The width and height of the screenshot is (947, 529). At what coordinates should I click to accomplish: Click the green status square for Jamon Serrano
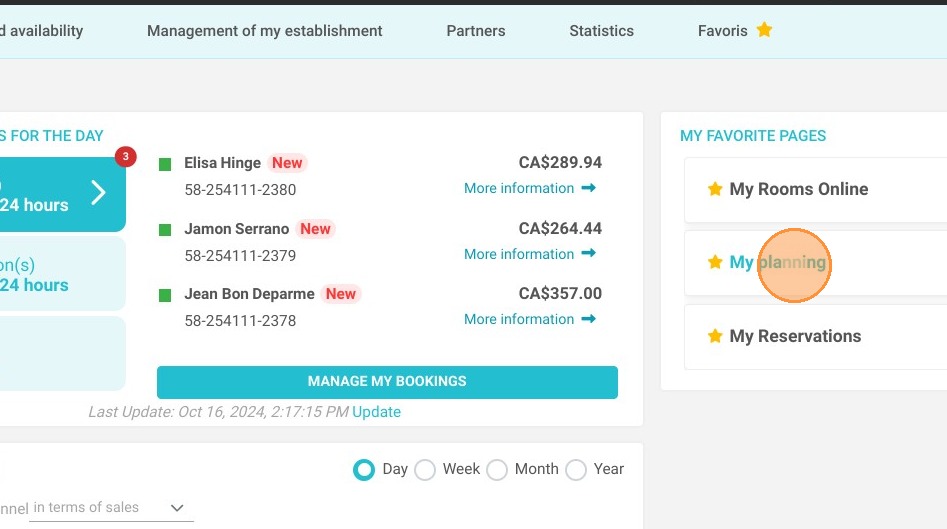(x=165, y=229)
